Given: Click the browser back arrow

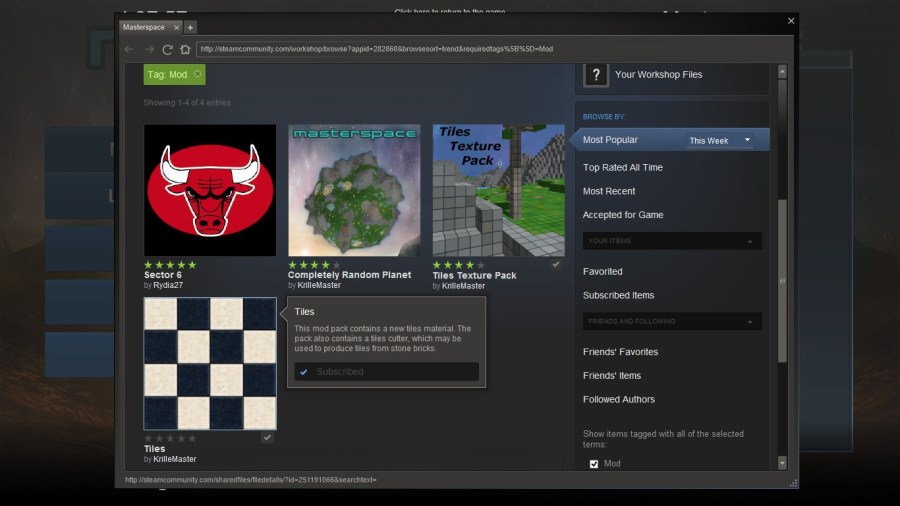Looking at the screenshot, I should (129, 49).
